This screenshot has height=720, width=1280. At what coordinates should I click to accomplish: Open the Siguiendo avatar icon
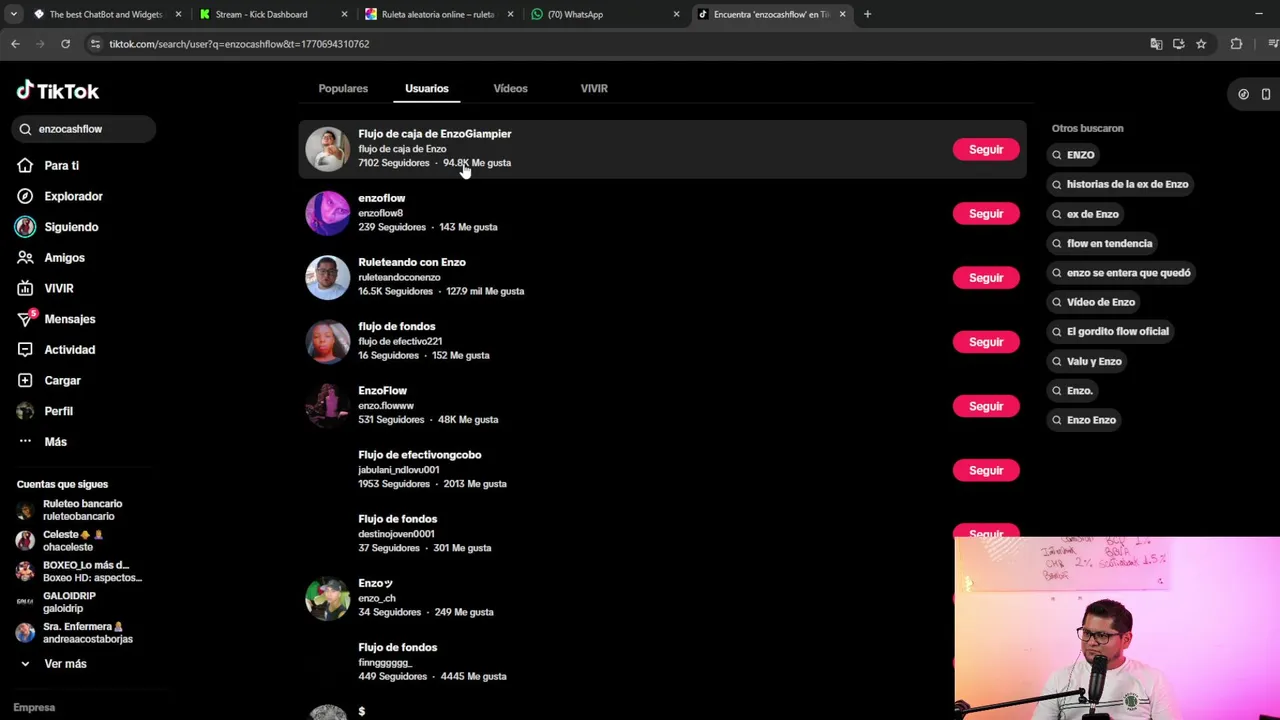click(x=25, y=227)
